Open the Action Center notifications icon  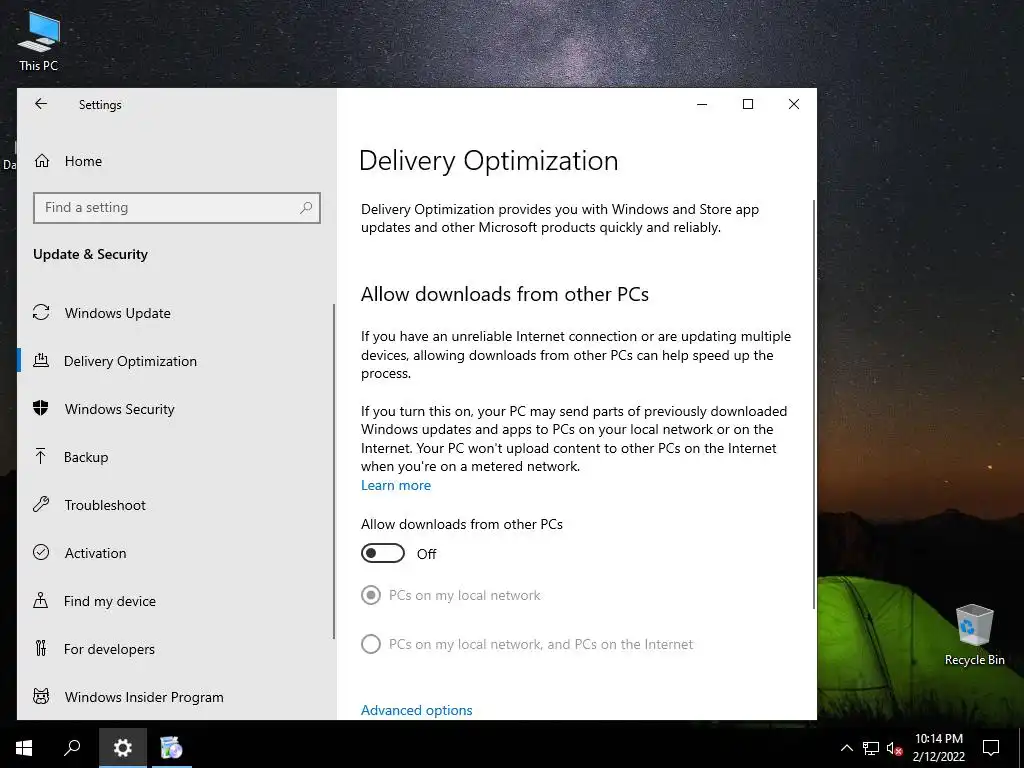point(991,748)
